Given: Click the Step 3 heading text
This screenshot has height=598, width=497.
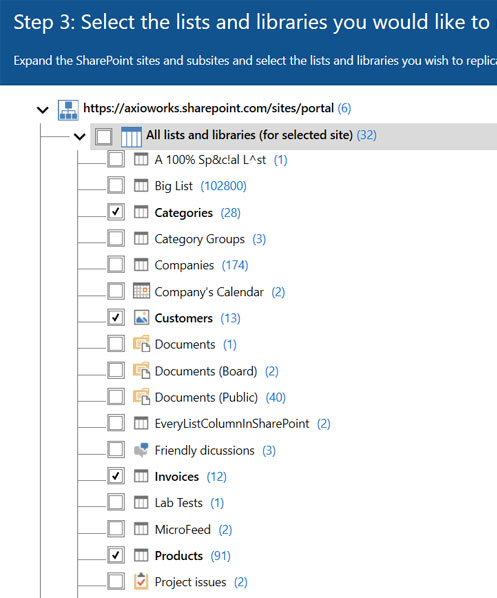Looking at the screenshot, I should [251, 22].
